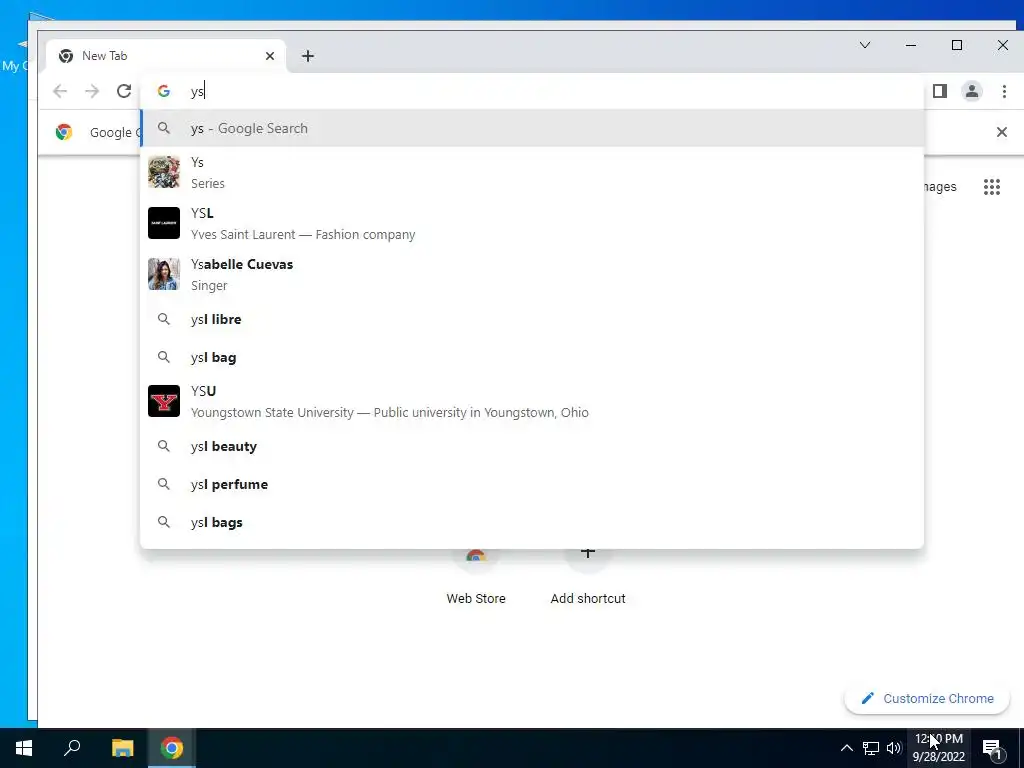Select the Ysabelle Cuevas Singer suggestion
1024x768 pixels.
coord(532,274)
